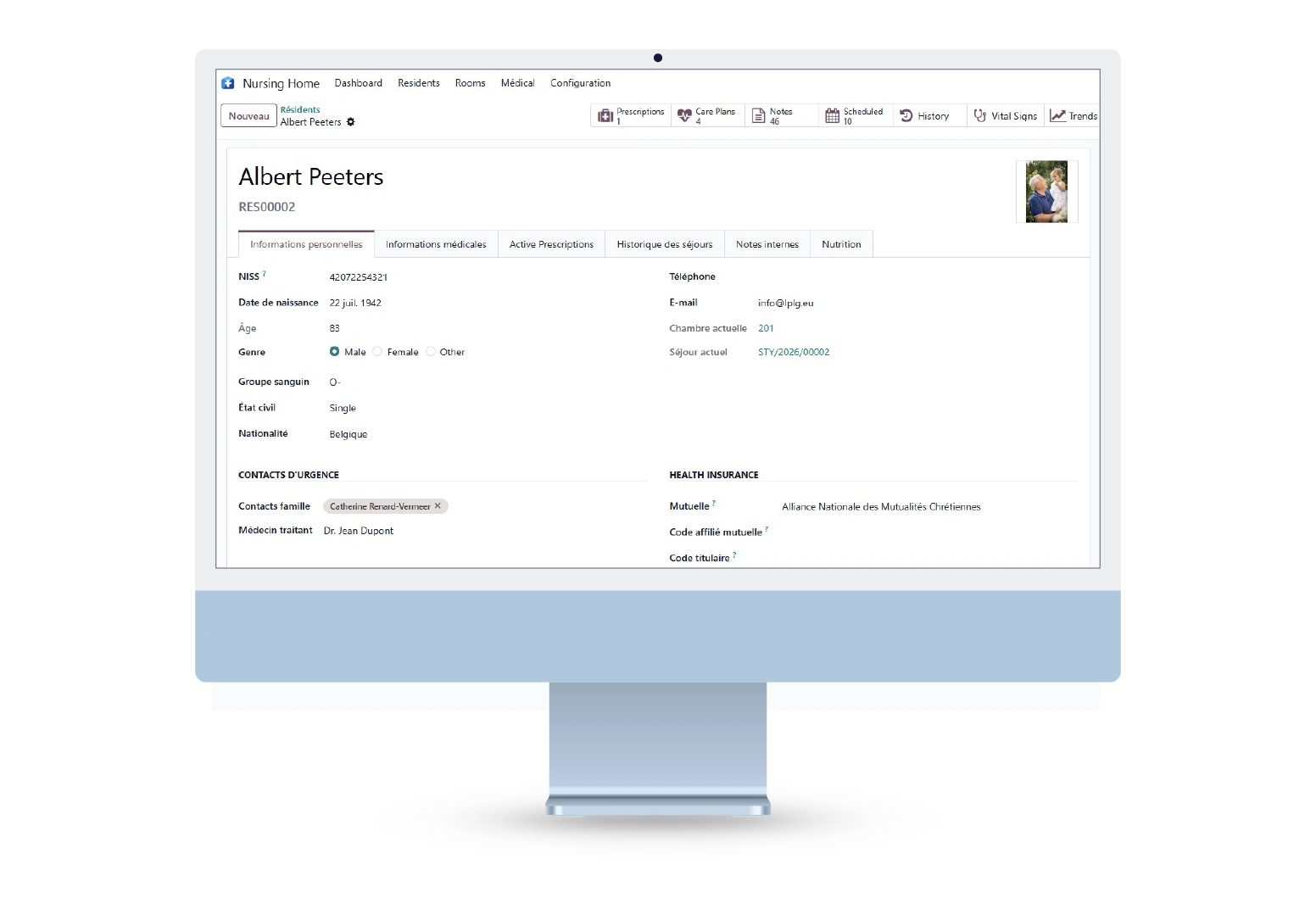
Task: Remove Catherine Renard-Vermeer contact tag
Action: point(438,506)
